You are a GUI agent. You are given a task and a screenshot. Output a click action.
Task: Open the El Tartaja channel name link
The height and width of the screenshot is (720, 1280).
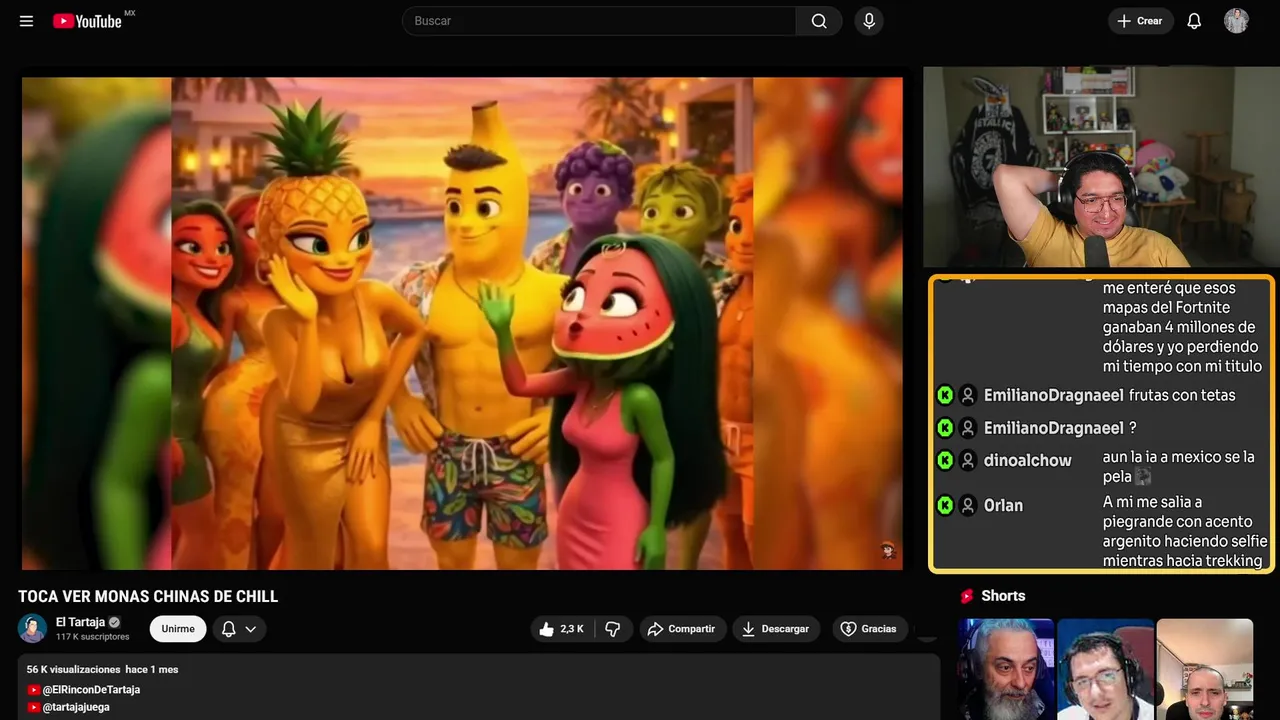[x=80, y=622]
